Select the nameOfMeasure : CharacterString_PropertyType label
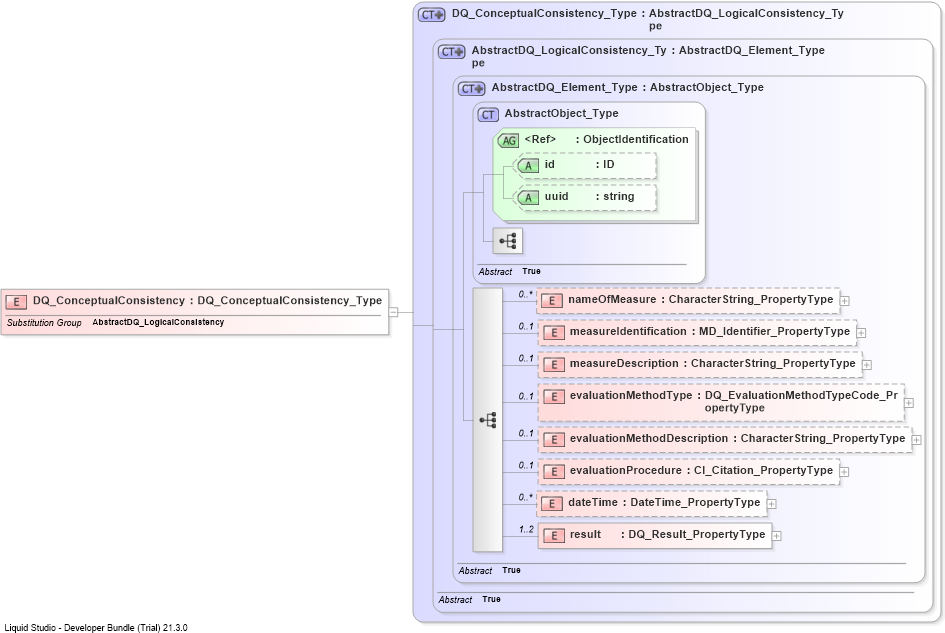 [700, 300]
